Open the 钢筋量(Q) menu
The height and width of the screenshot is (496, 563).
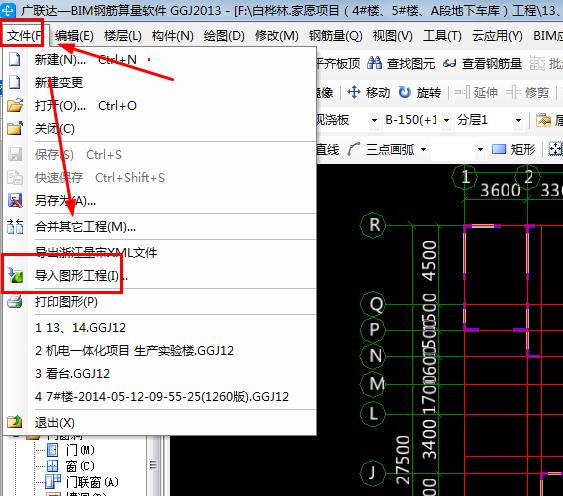point(335,36)
